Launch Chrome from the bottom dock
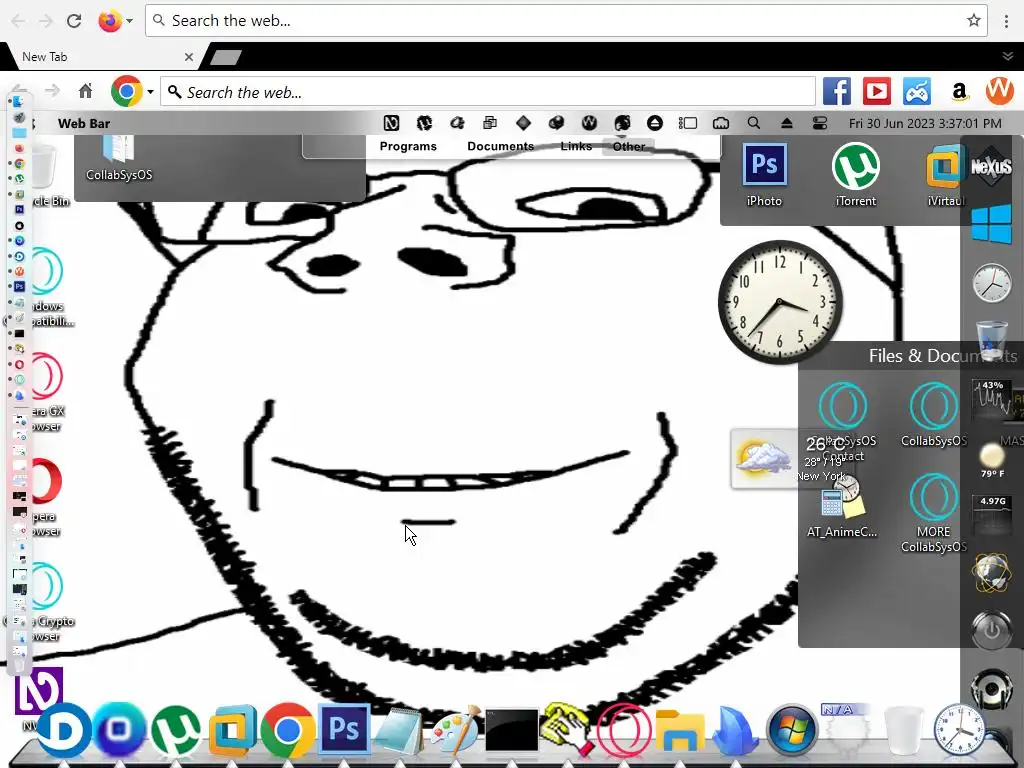Screen dimensions: 1024x768 287,729
